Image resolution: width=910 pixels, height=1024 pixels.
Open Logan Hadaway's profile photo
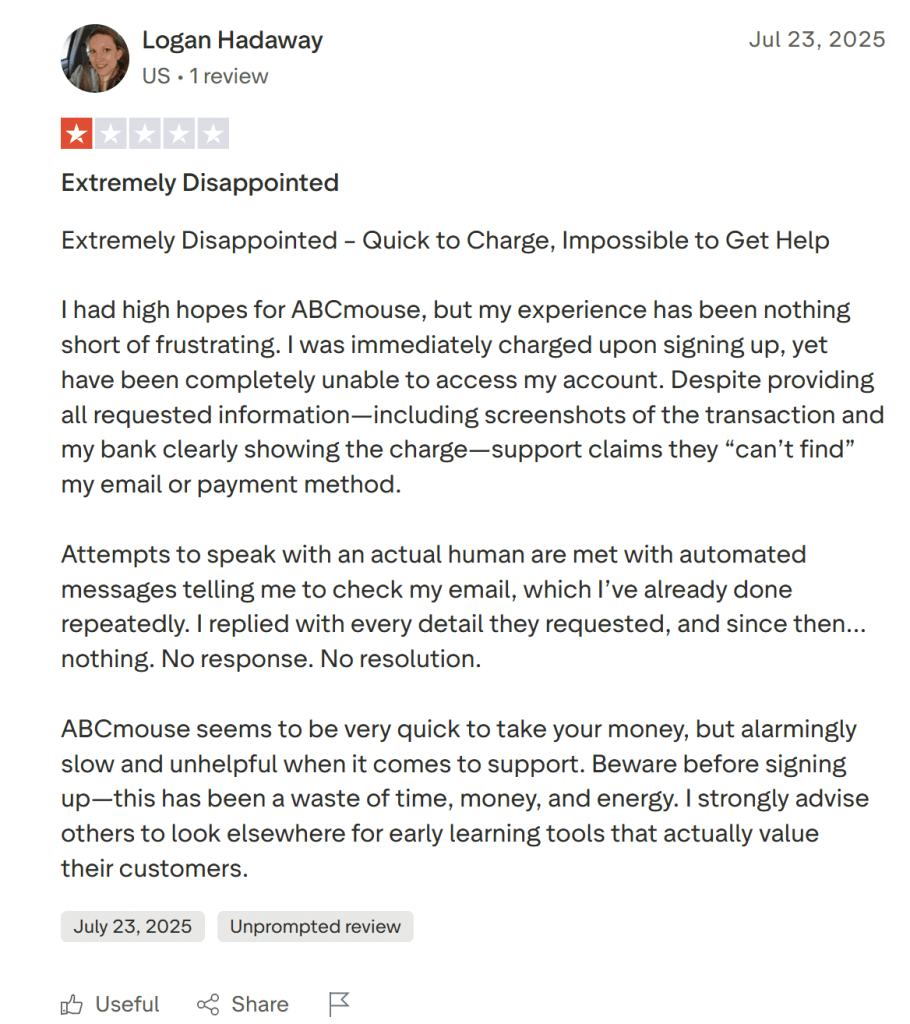(95, 58)
